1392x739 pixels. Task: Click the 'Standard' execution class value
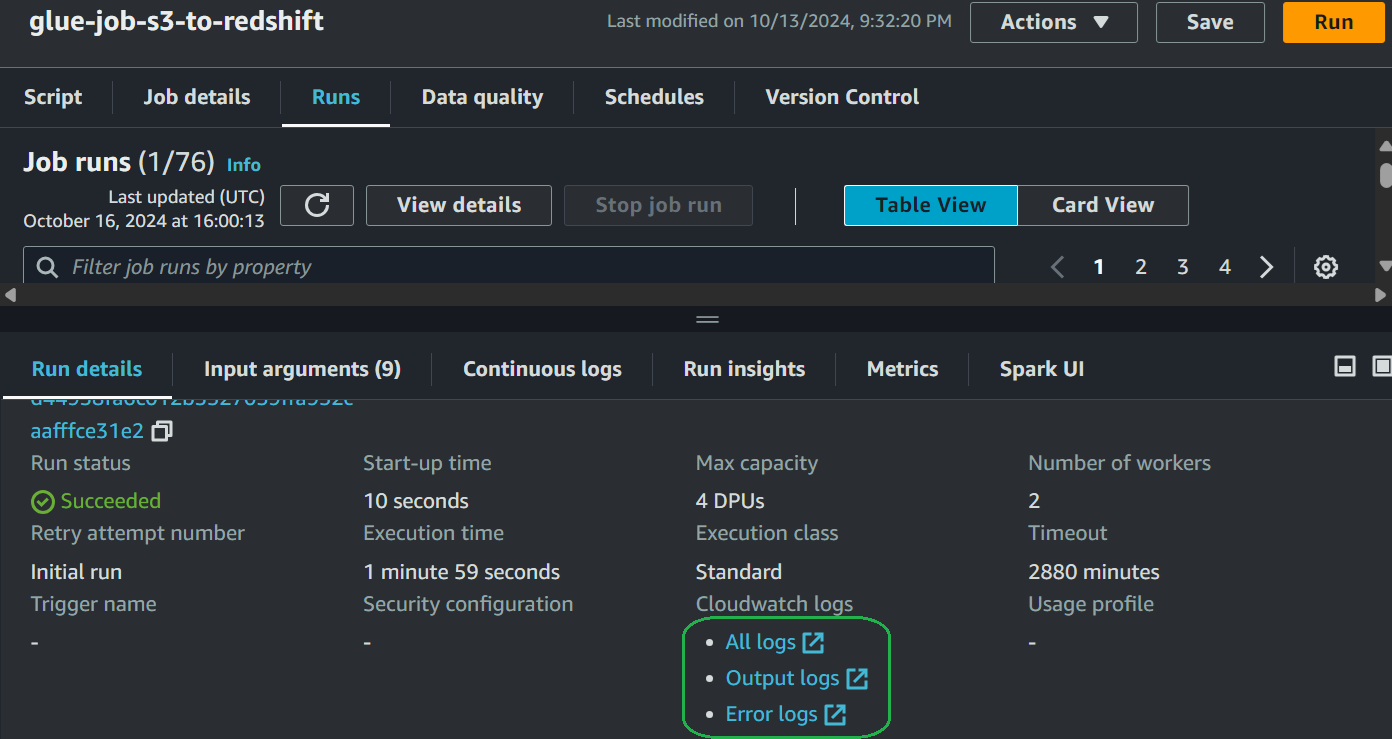(739, 572)
